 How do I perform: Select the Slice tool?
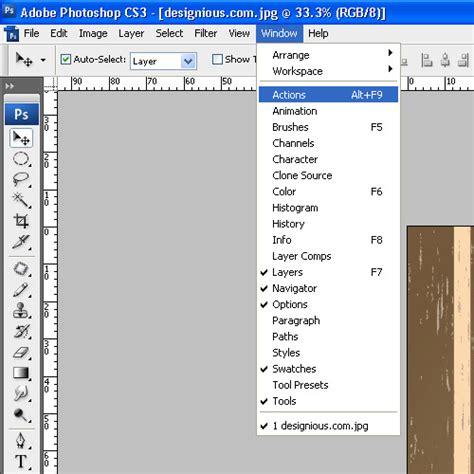click(21, 242)
